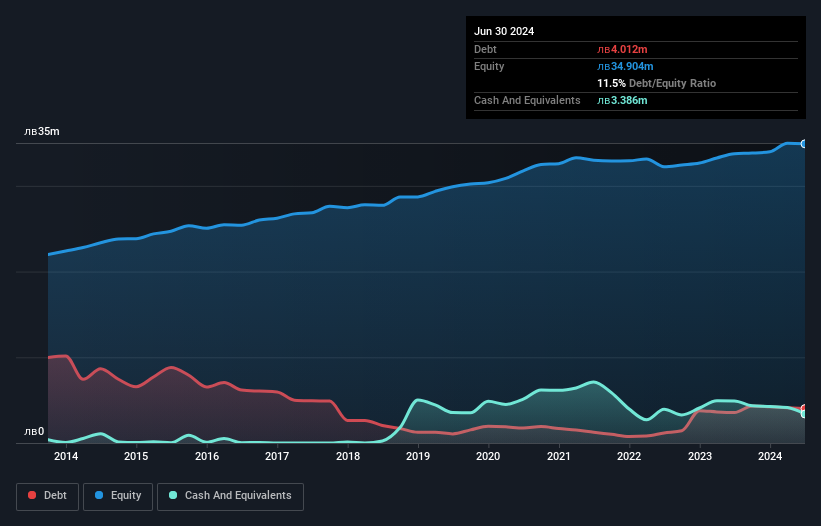Viewport: 821px width, 526px height.
Task: Select the 2018 x-axis year label
Action: [x=348, y=456]
